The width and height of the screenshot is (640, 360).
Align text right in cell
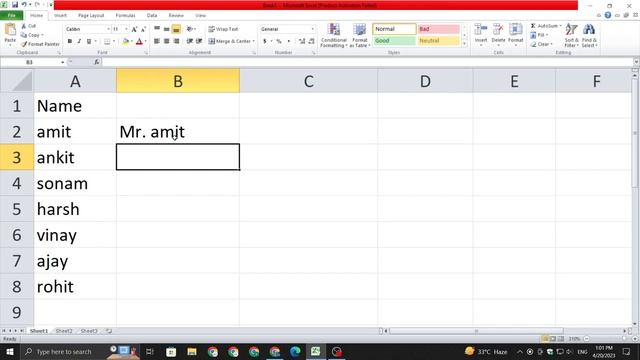[x=176, y=41]
